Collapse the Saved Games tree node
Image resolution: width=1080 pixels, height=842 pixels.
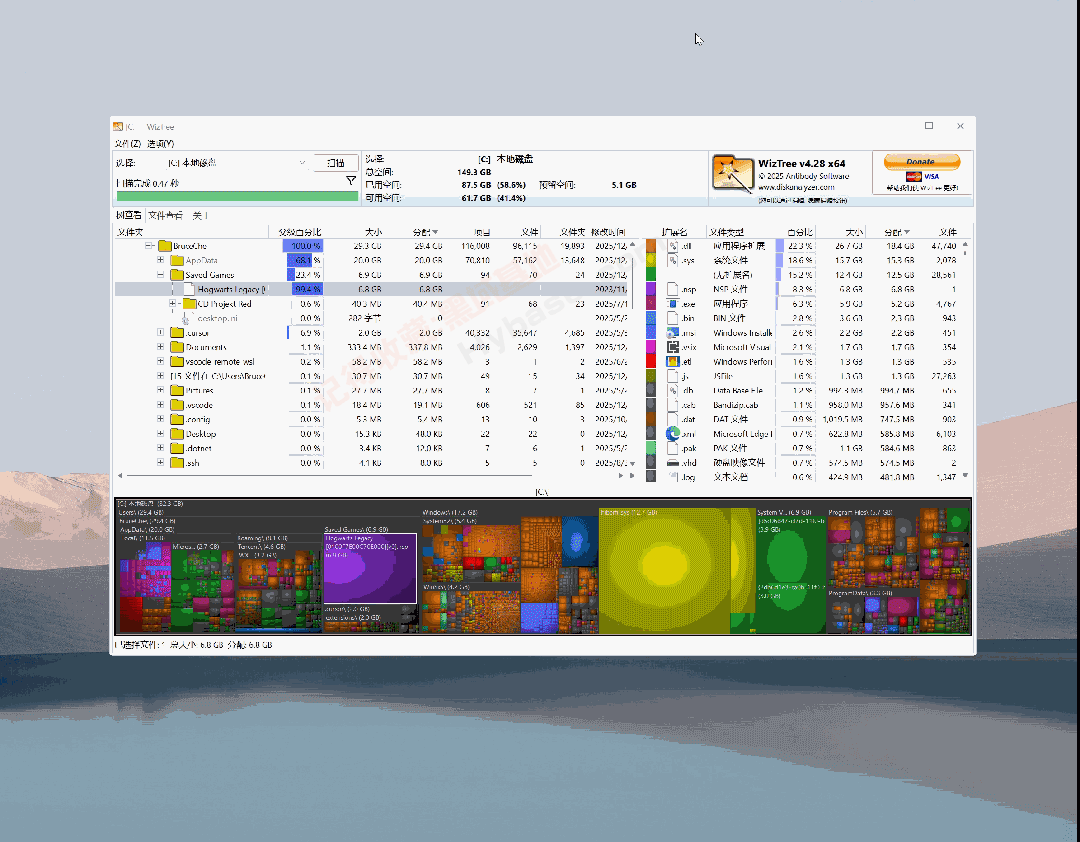point(160,274)
